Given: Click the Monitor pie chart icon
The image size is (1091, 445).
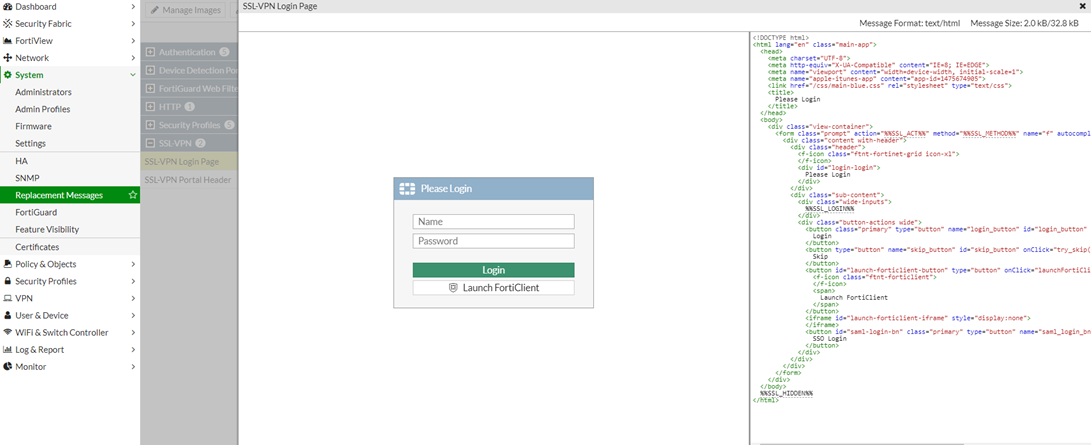Looking at the screenshot, I should point(8,367).
